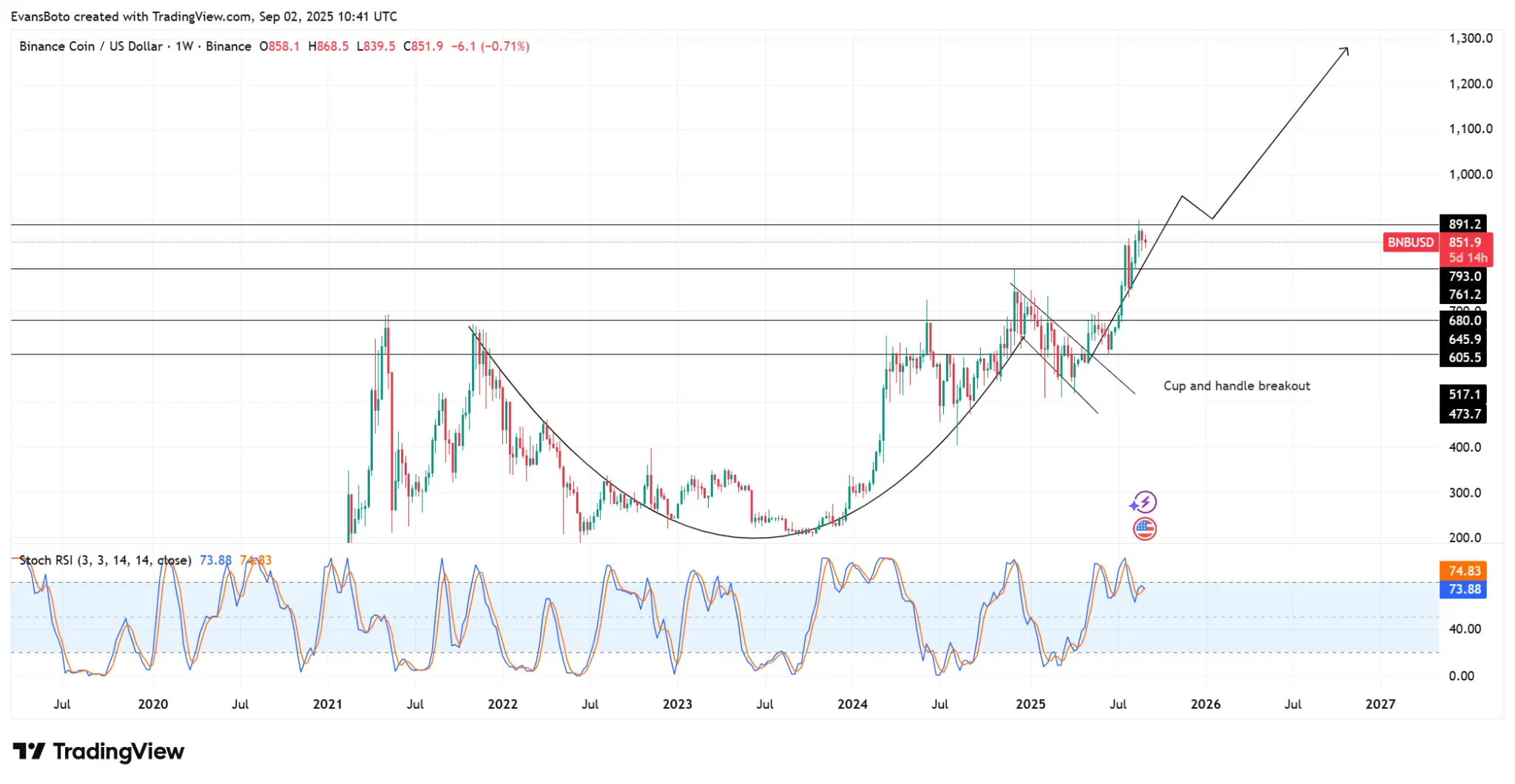Click the BNBUSD red symbol label
The image size is (1515, 784).
click(1410, 243)
